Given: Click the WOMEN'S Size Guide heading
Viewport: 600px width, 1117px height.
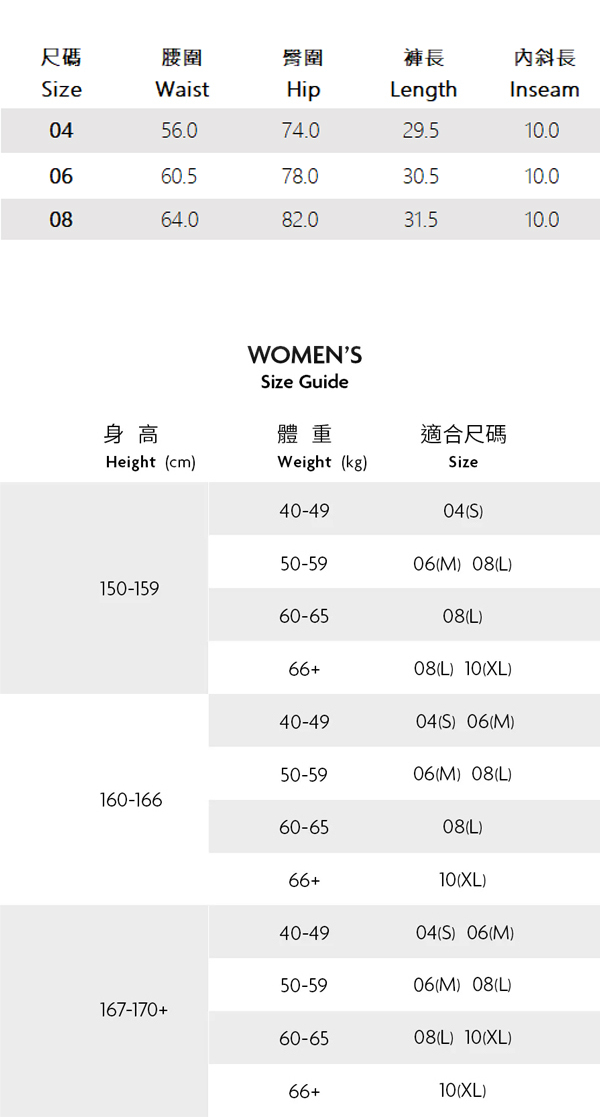Looking at the screenshot, I should (x=304, y=366).
